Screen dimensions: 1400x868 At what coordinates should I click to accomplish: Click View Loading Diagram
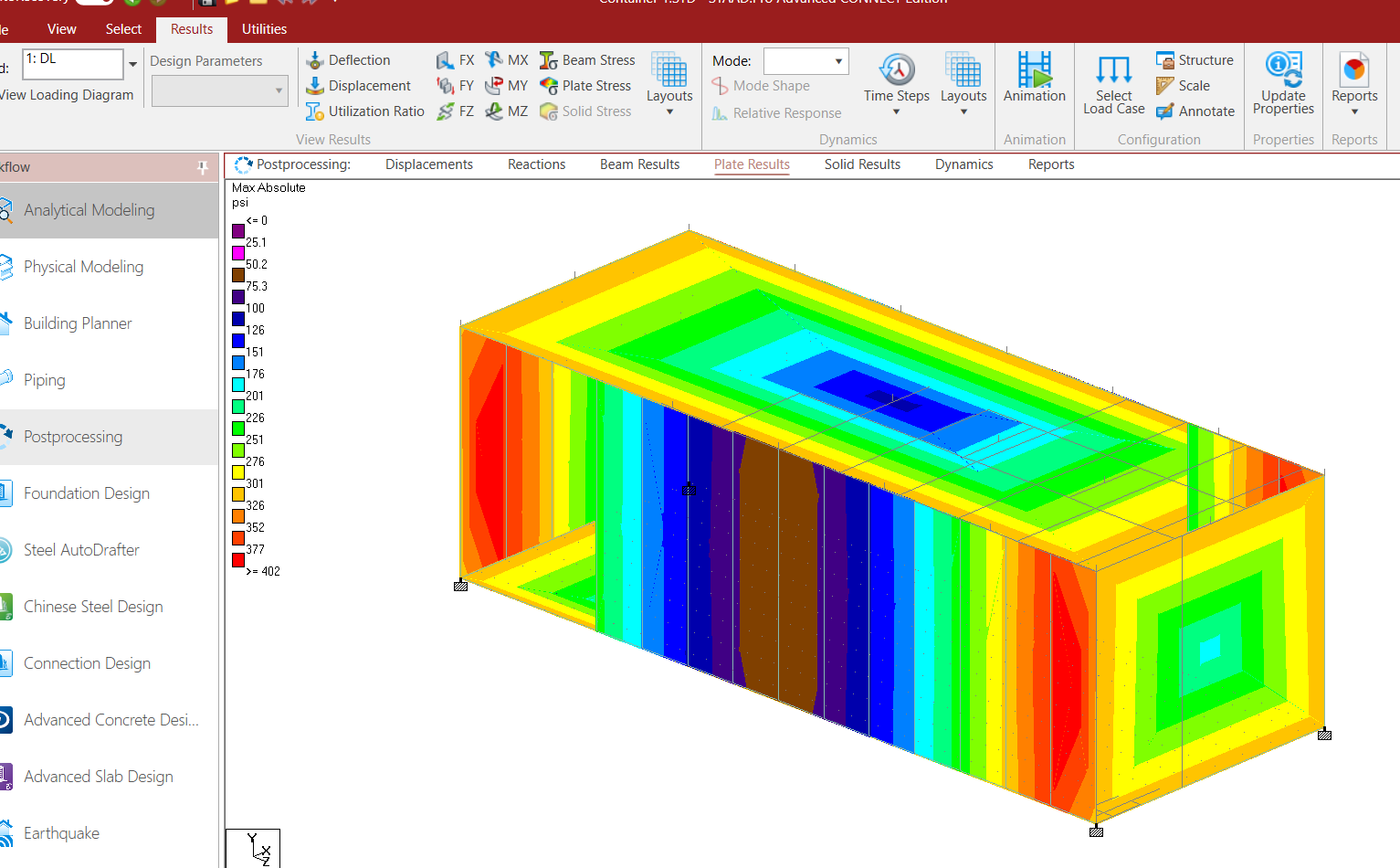[67, 95]
